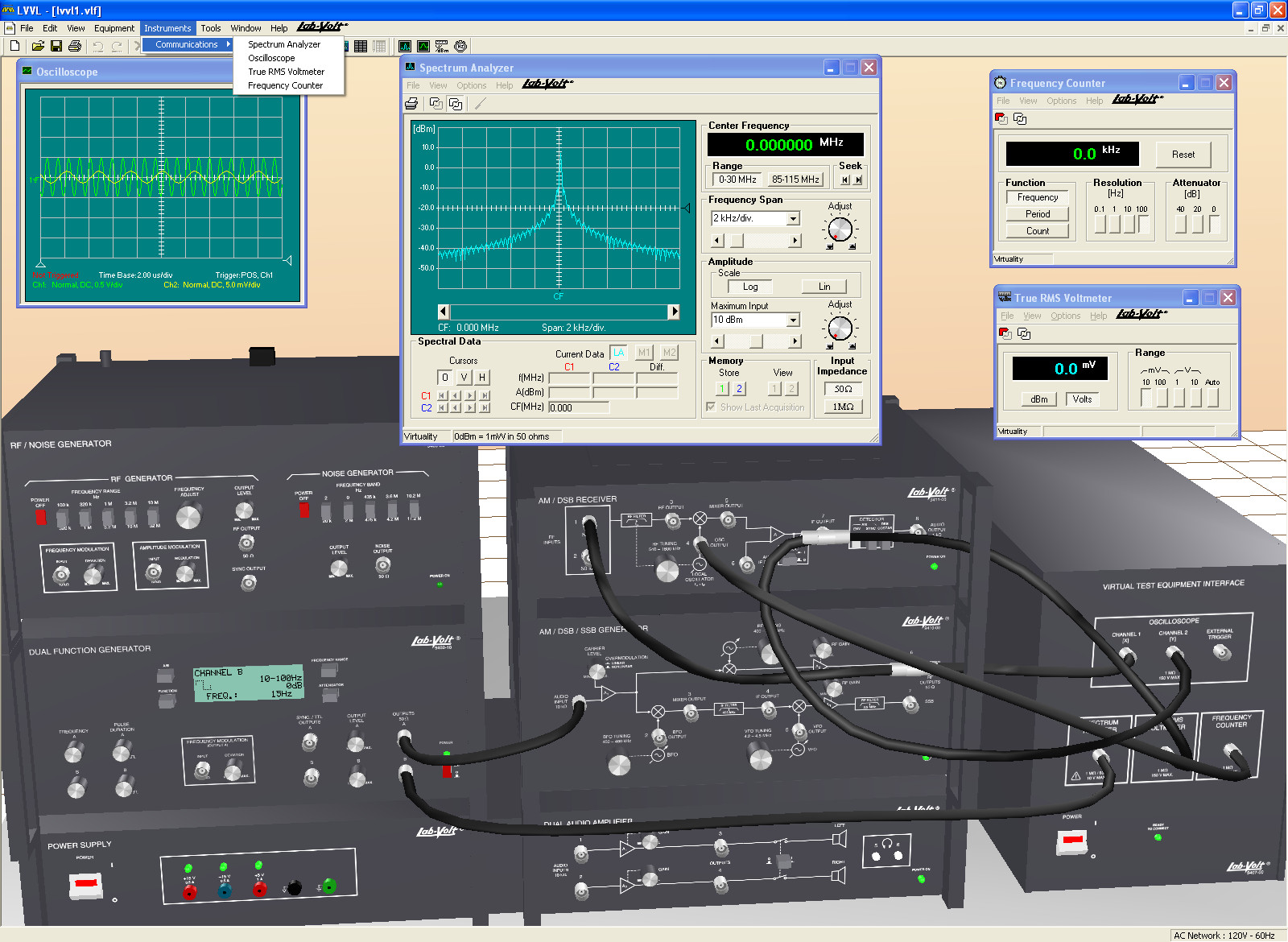Open the Oscilloscope waveform icon on toolbar
This screenshot has width=1288, height=942.
point(423,46)
